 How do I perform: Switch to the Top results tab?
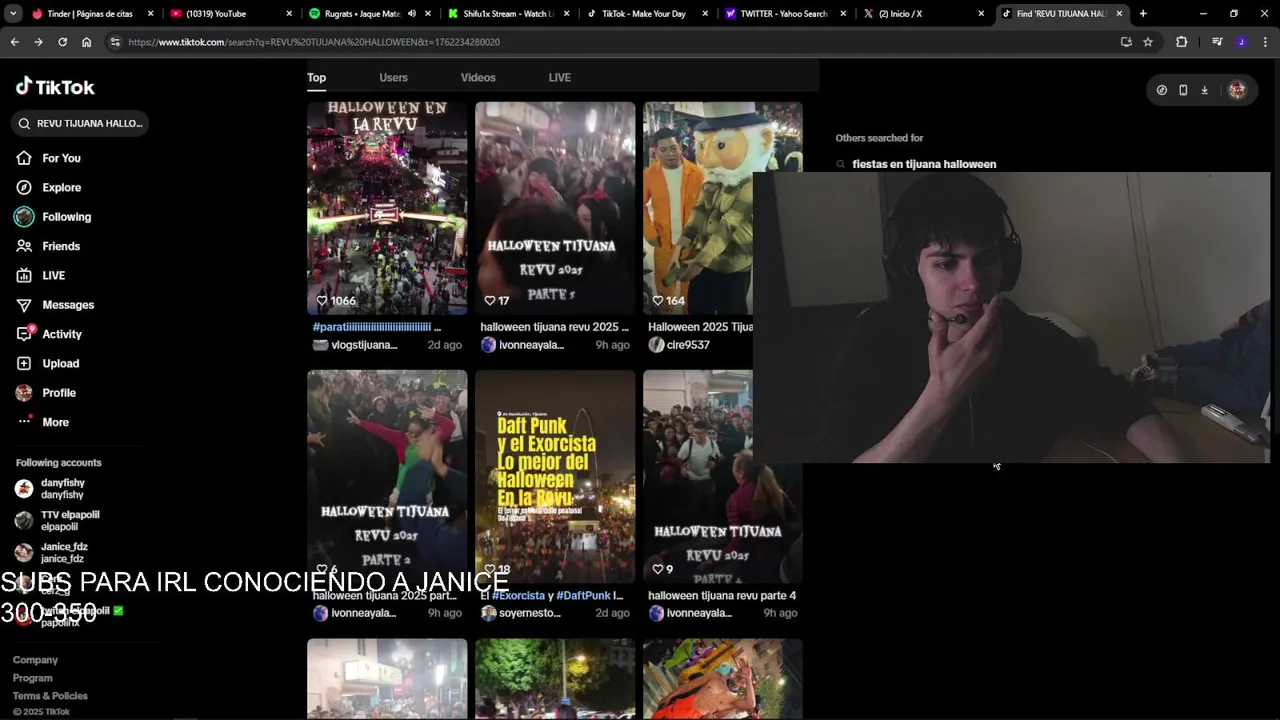tap(316, 77)
